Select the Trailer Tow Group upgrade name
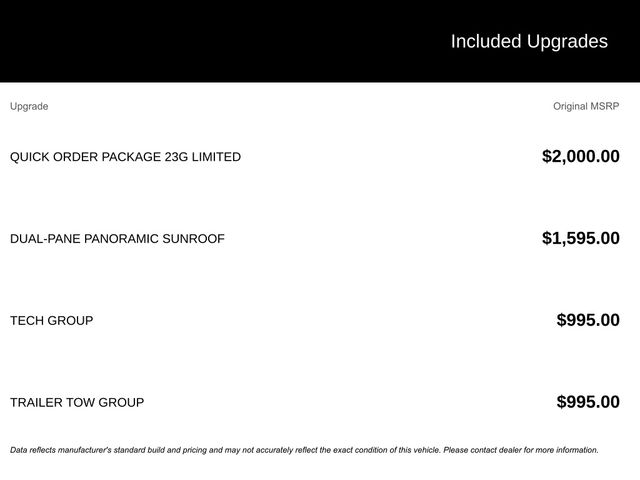This screenshot has width=640, height=480. pyautogui.click(x=77, y=403)
